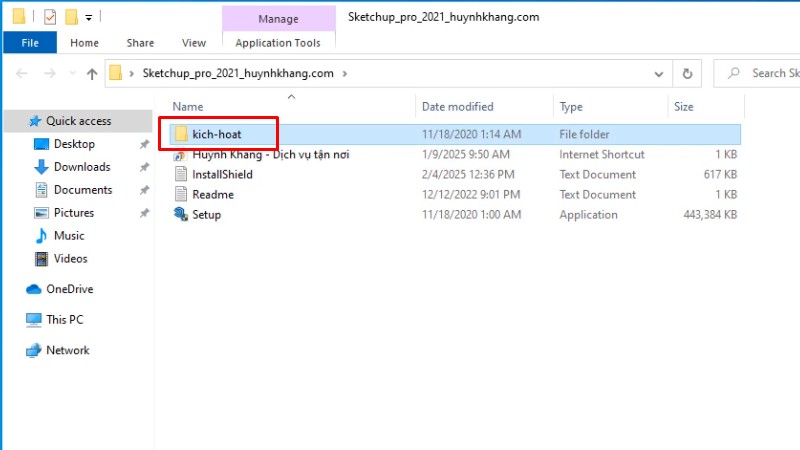The width and height of the screenshot is (800, 450).
Task: Switch to the View ribbon tab
Action: tap(194, 43)
